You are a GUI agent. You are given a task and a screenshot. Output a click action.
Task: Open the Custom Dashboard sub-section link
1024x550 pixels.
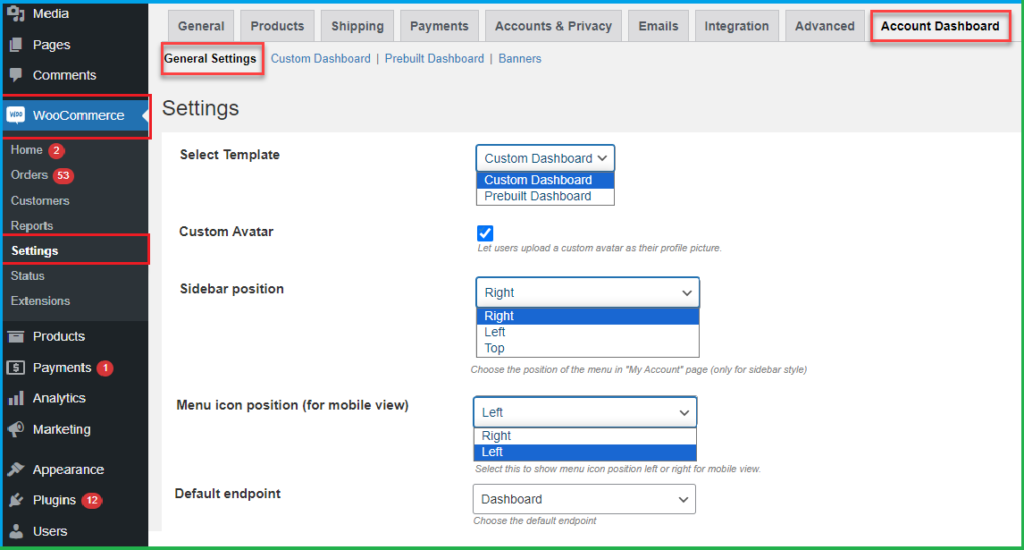click(321, 59)
